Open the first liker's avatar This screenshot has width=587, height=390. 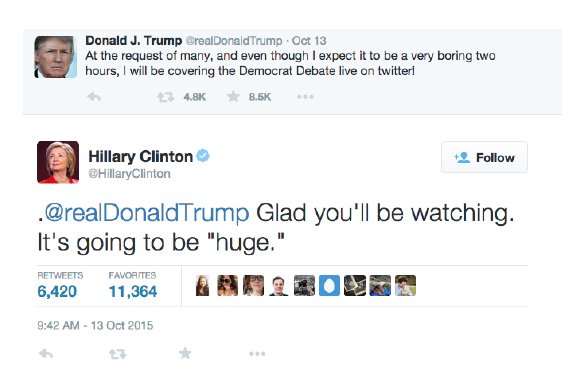203,286
